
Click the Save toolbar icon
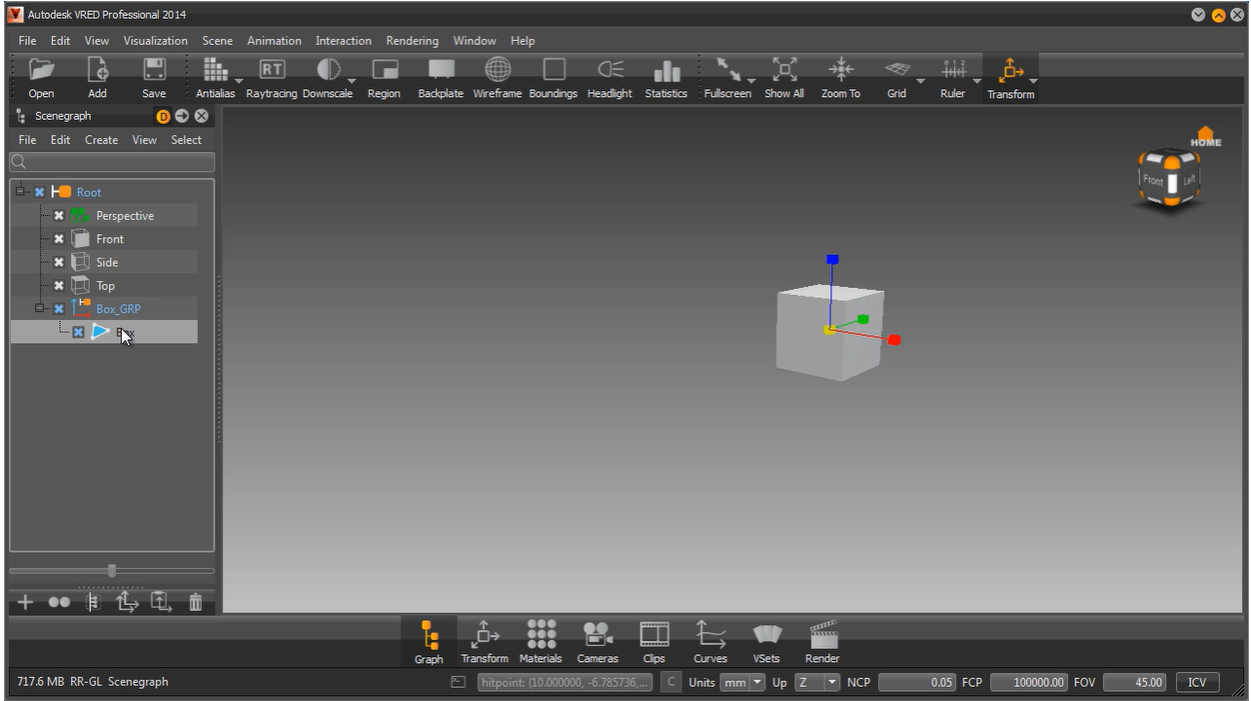click(154, 70)
